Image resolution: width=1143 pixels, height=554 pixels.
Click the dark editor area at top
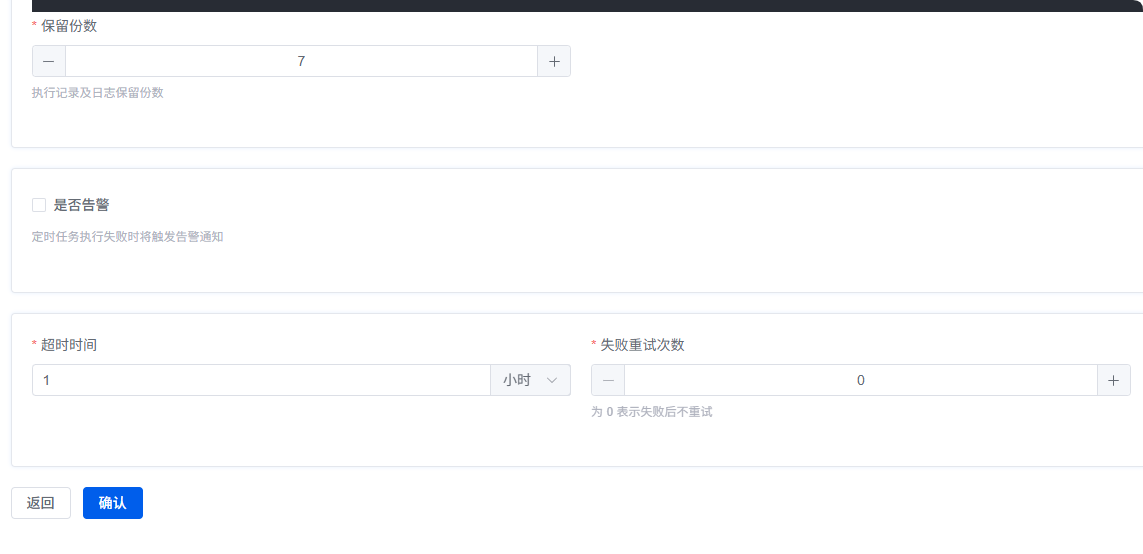click(587, 5)
